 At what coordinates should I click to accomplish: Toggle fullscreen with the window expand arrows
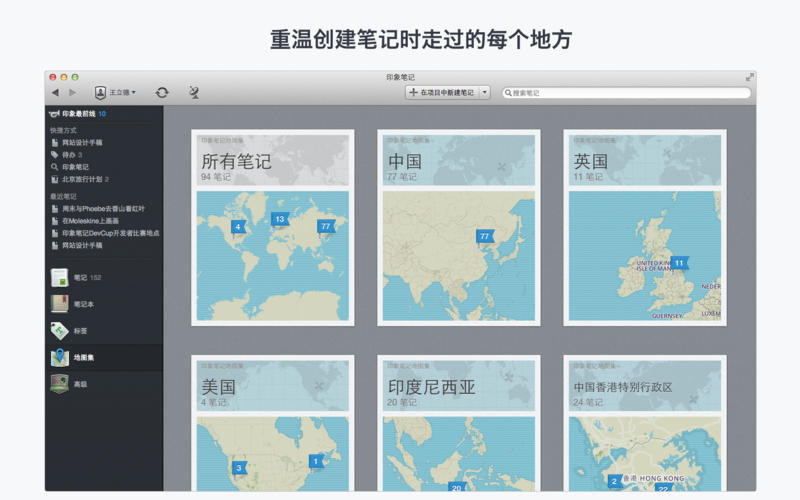tap(749, 77)
